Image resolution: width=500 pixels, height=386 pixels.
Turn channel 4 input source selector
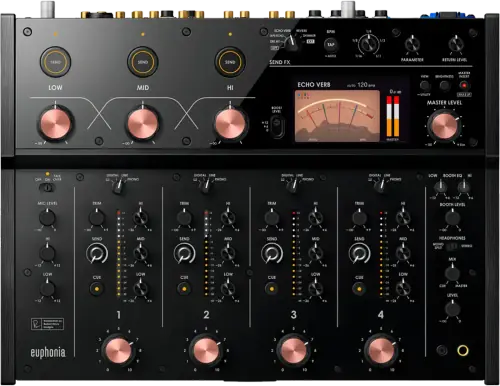(x=380, y=187)
